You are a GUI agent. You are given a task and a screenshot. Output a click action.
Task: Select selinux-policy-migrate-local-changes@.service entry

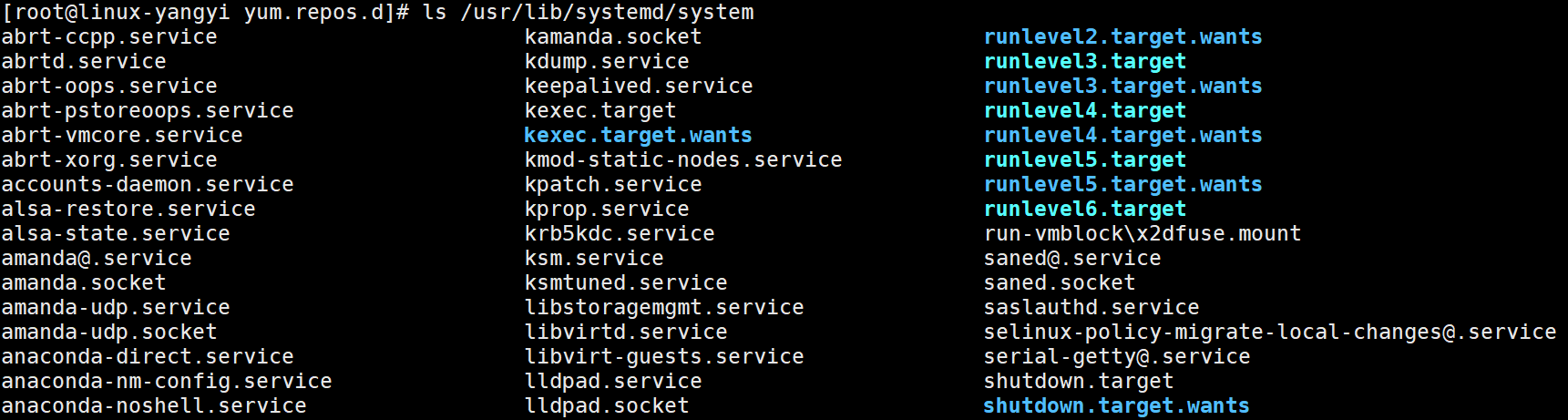1269,333
